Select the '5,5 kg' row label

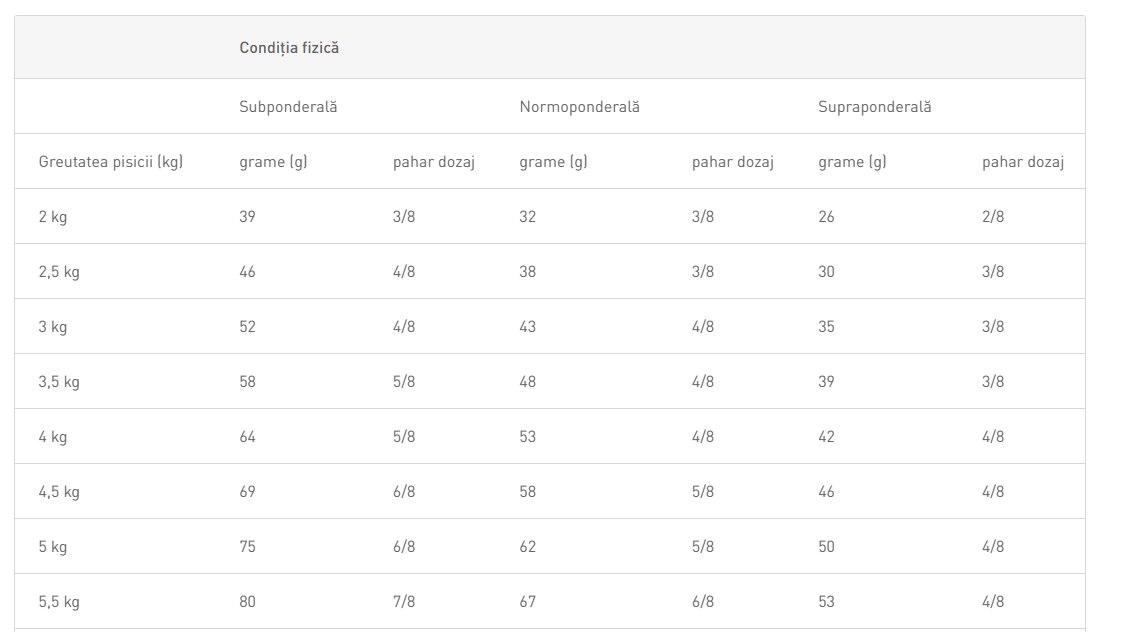(x=59, y=601)
